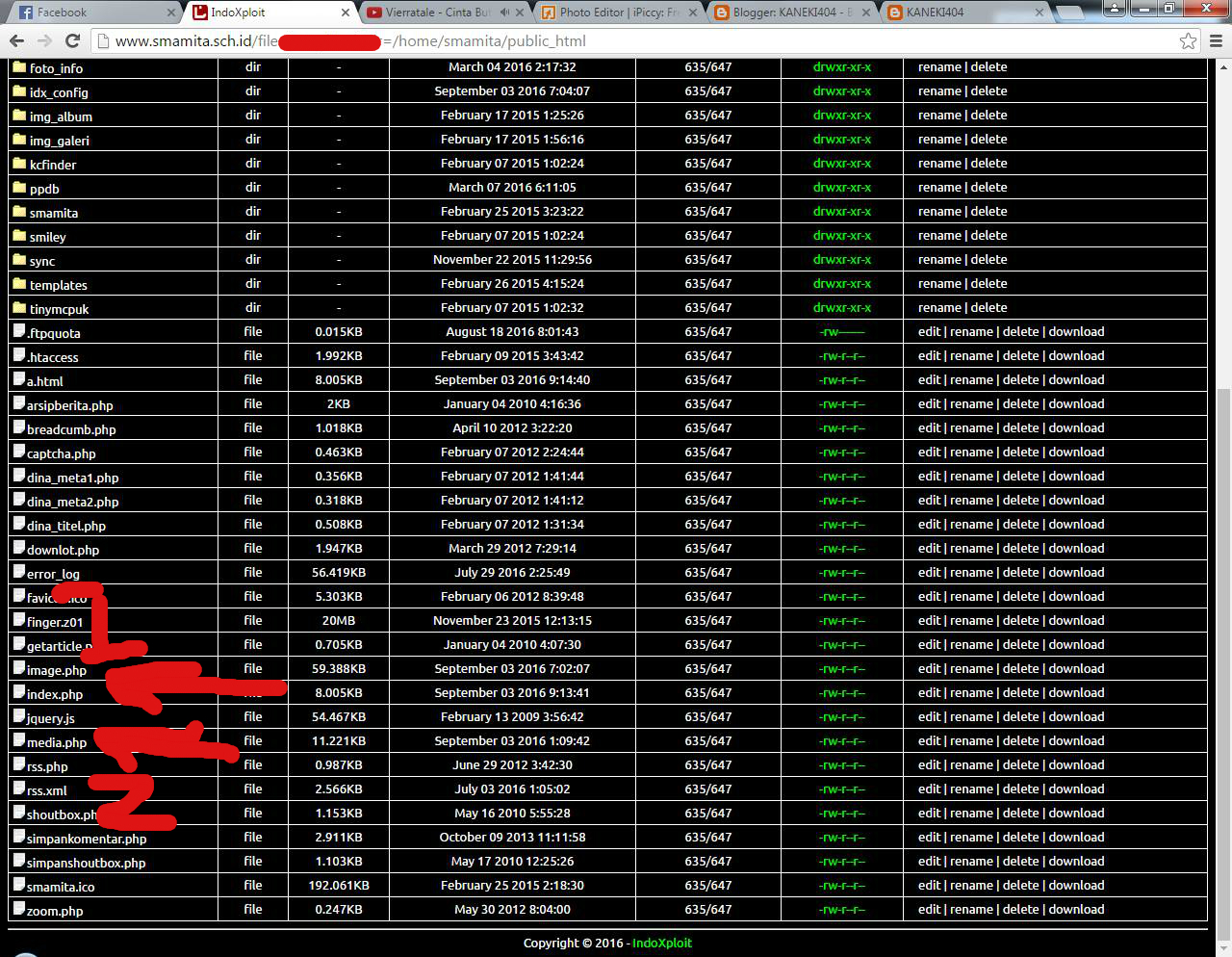1232x957 pixels.
Task: Click the smamita.ico file icon
Action: pyautogui.click(x=19, y=885)
